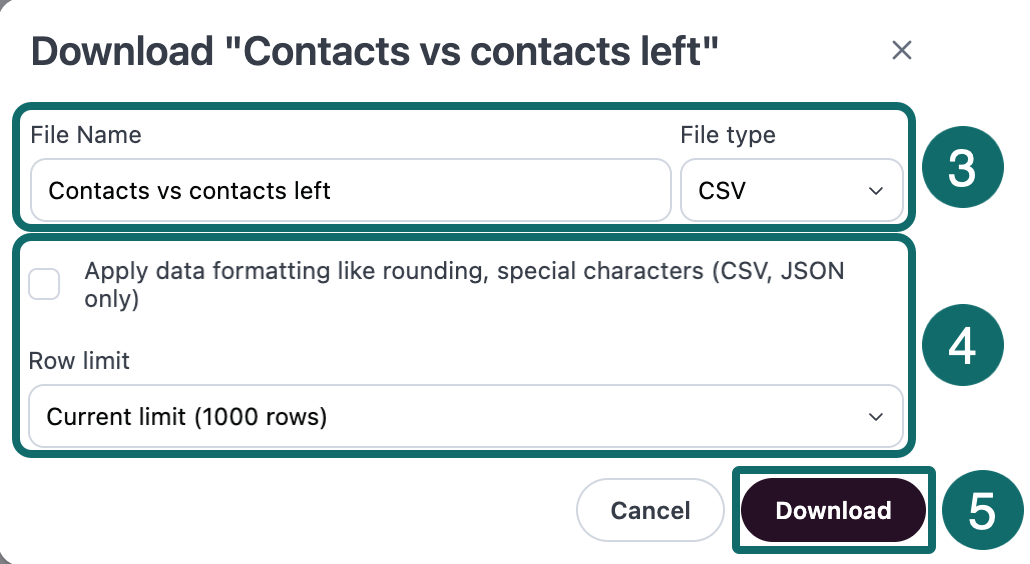
Task: Click the 'Row limit' field label
Action: 79,361
